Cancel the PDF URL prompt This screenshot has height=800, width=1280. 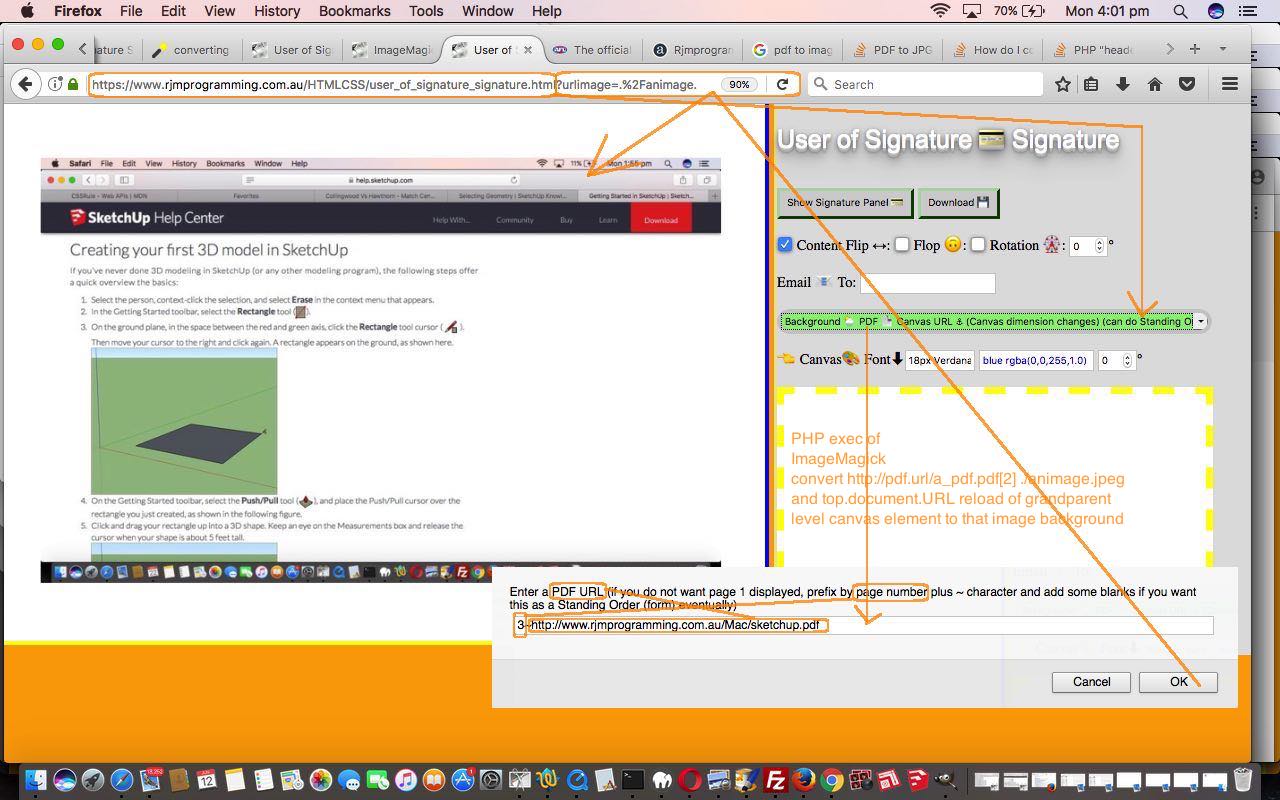1091,682
